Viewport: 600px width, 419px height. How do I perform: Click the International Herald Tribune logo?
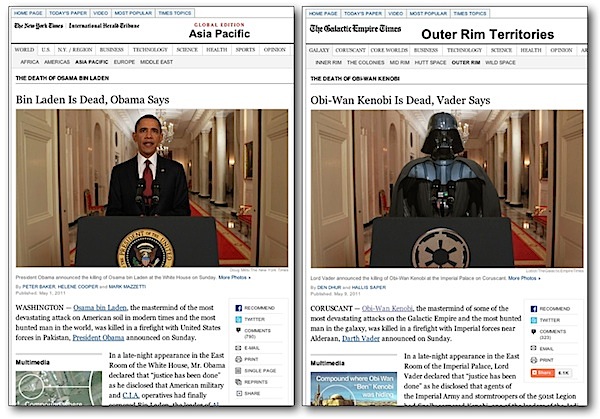tap(104, 26)
